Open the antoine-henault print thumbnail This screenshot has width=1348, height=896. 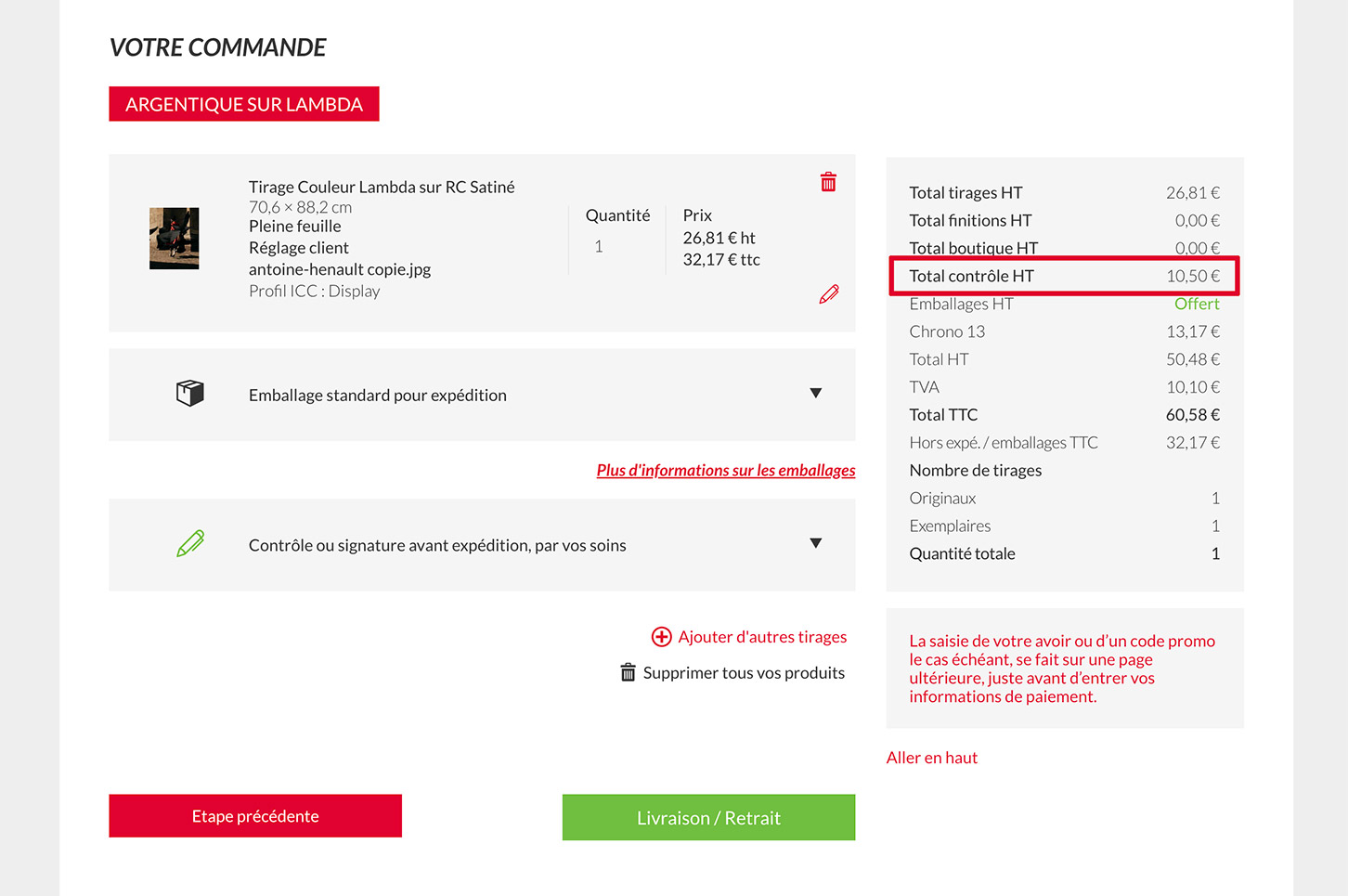coord(175,239)
